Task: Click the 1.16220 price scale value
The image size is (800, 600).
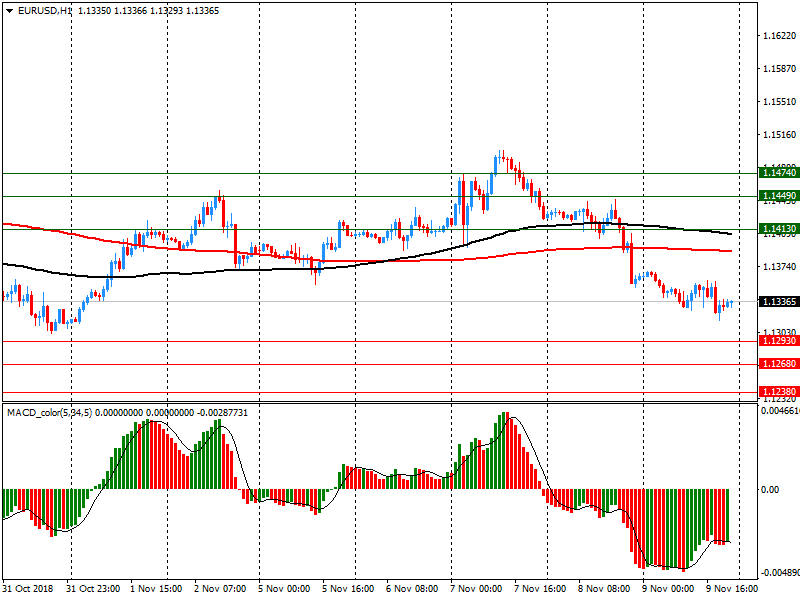Action: (778, 36)
